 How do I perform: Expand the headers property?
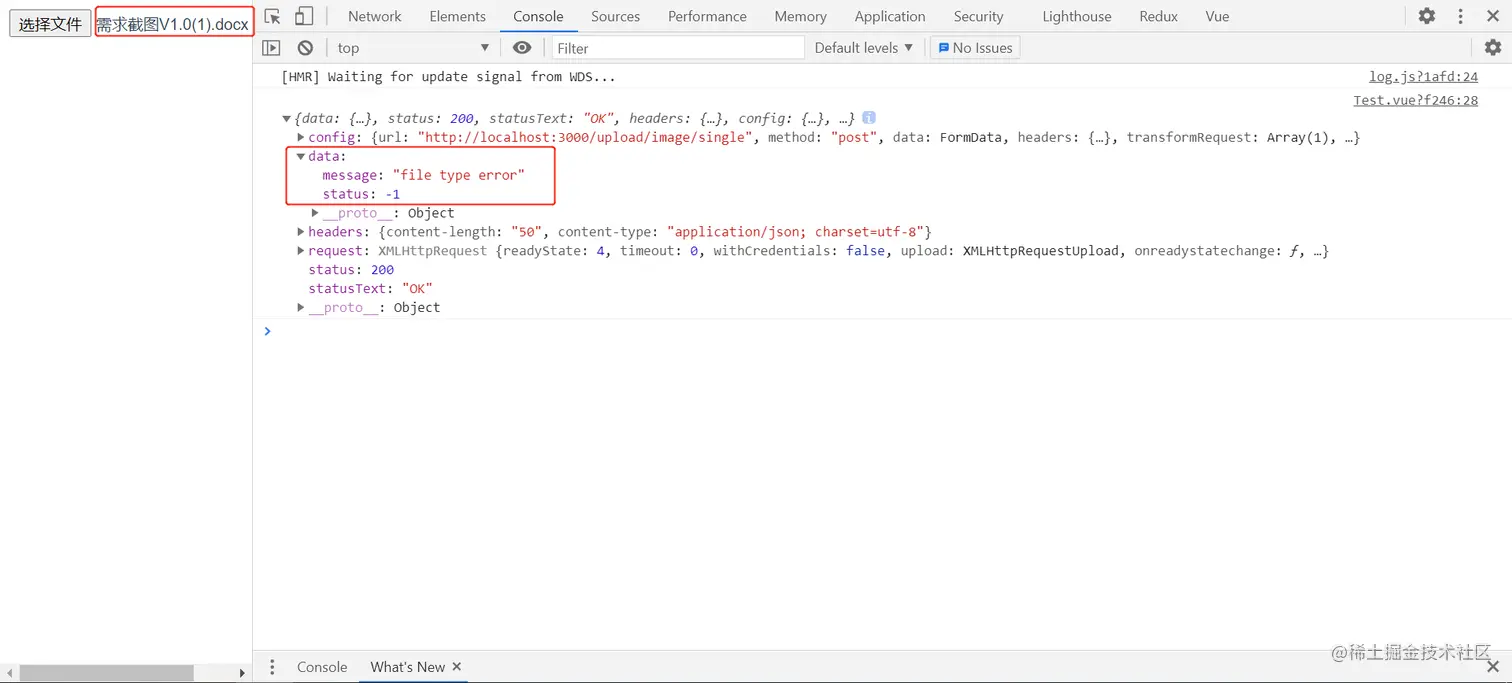301,232
